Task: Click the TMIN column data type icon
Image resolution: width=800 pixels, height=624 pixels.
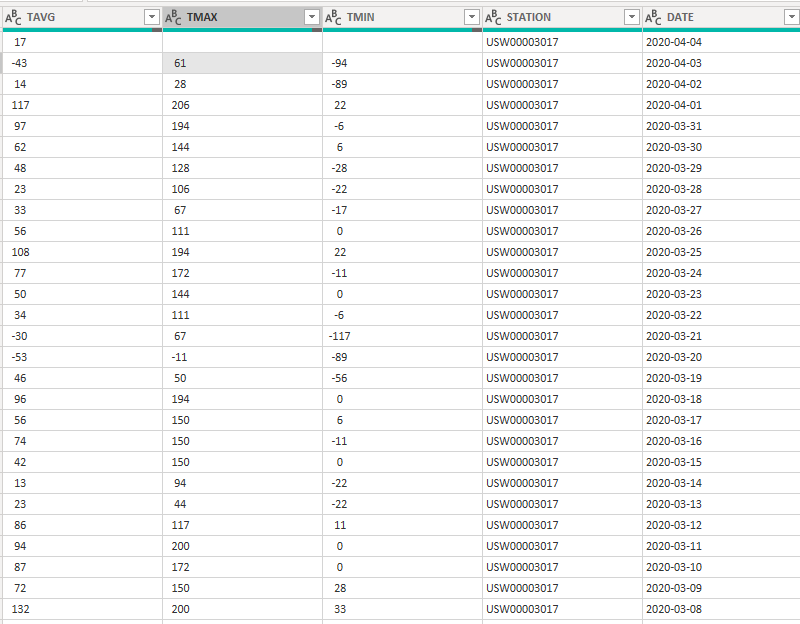Action: [x=333, y=17]
